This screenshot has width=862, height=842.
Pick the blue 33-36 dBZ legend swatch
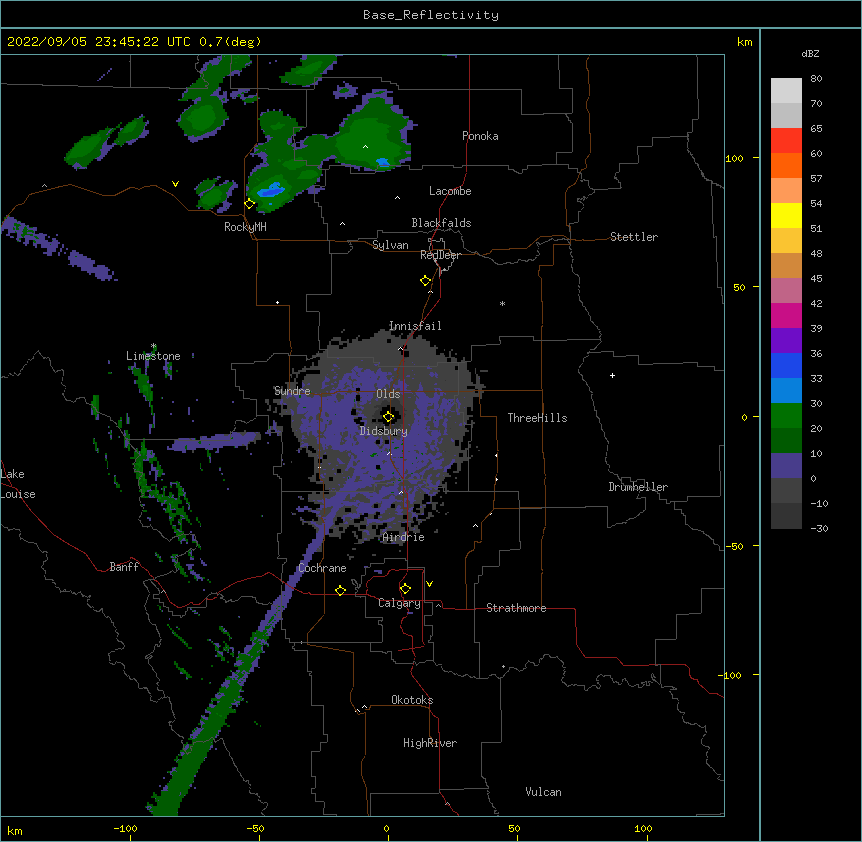786,365
